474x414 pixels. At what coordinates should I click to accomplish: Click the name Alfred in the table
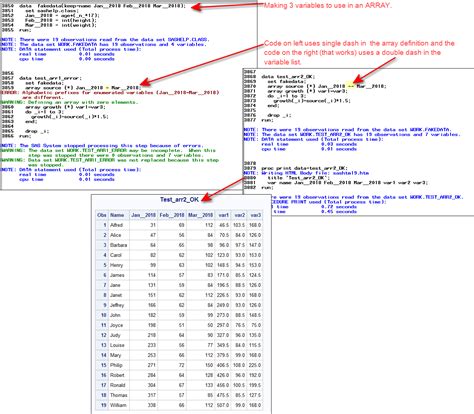[116, 225]
